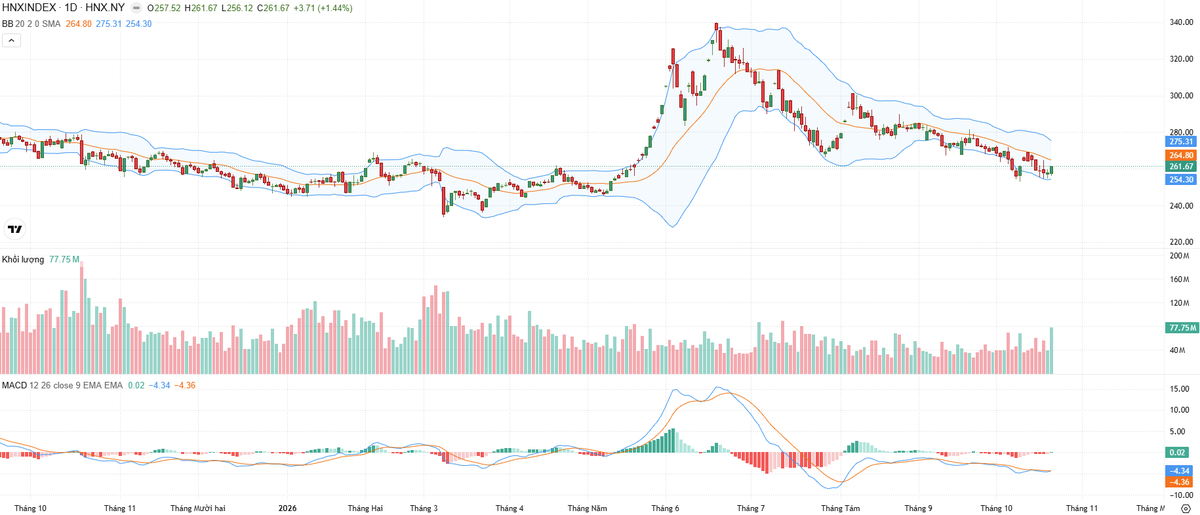Select the Khối lượng volume indicator legend
This screenshot has height=515, width=1200.
[x=23, y=259]
